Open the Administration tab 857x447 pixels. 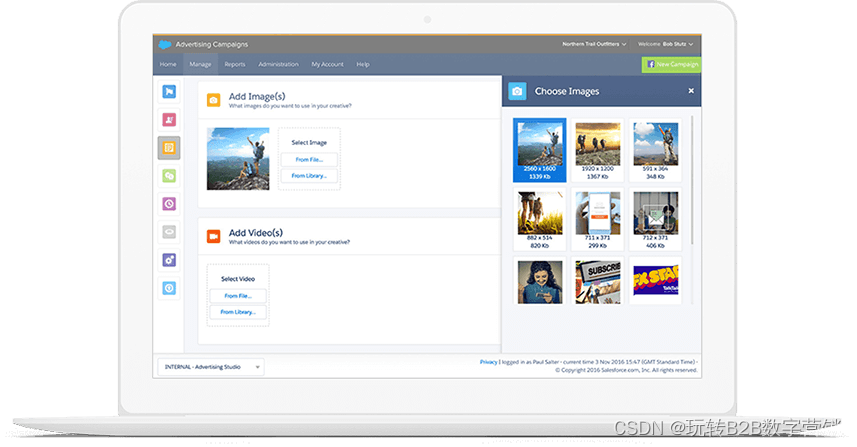[278, 64]
